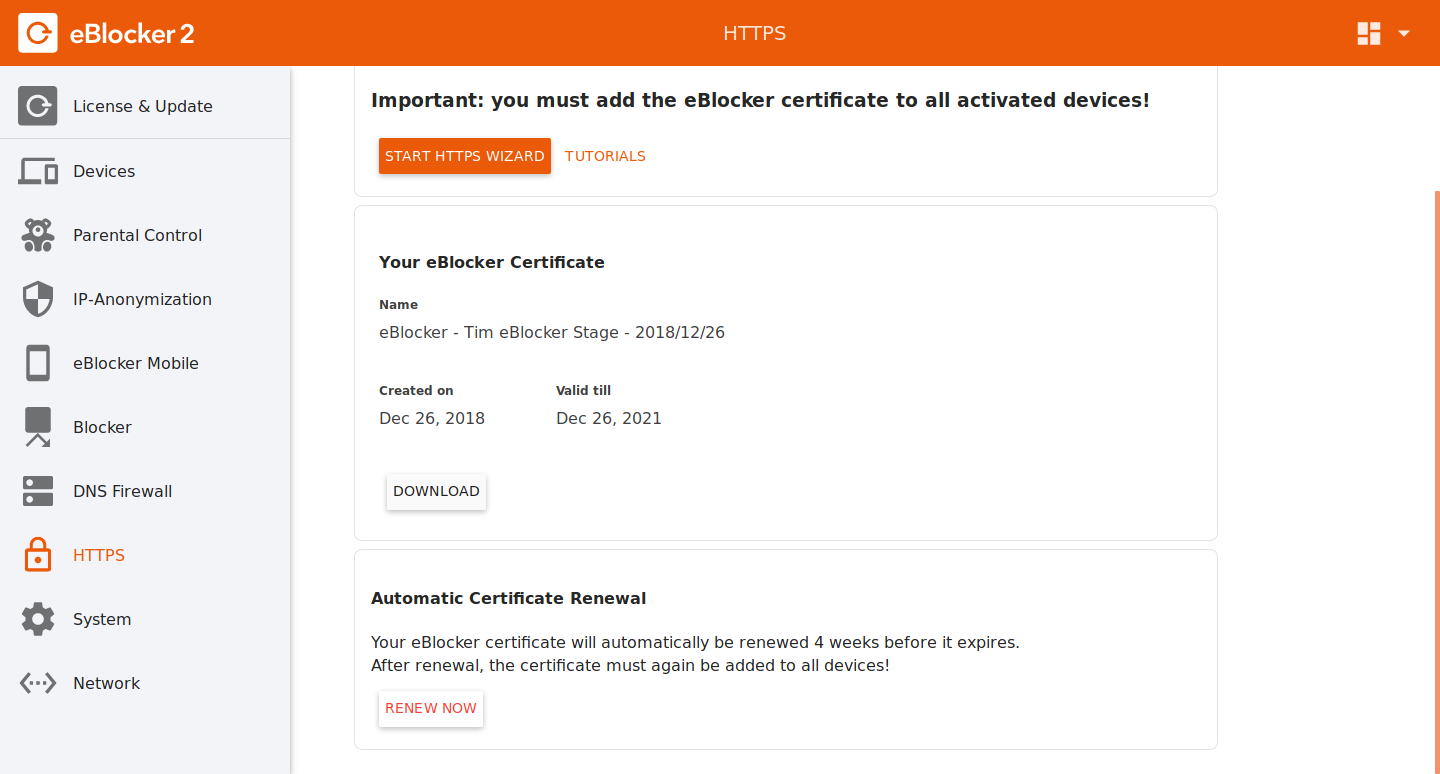Open Parental Control teddy bear icon
This screenshot has height=774, width=1440.
click(38, 235)
